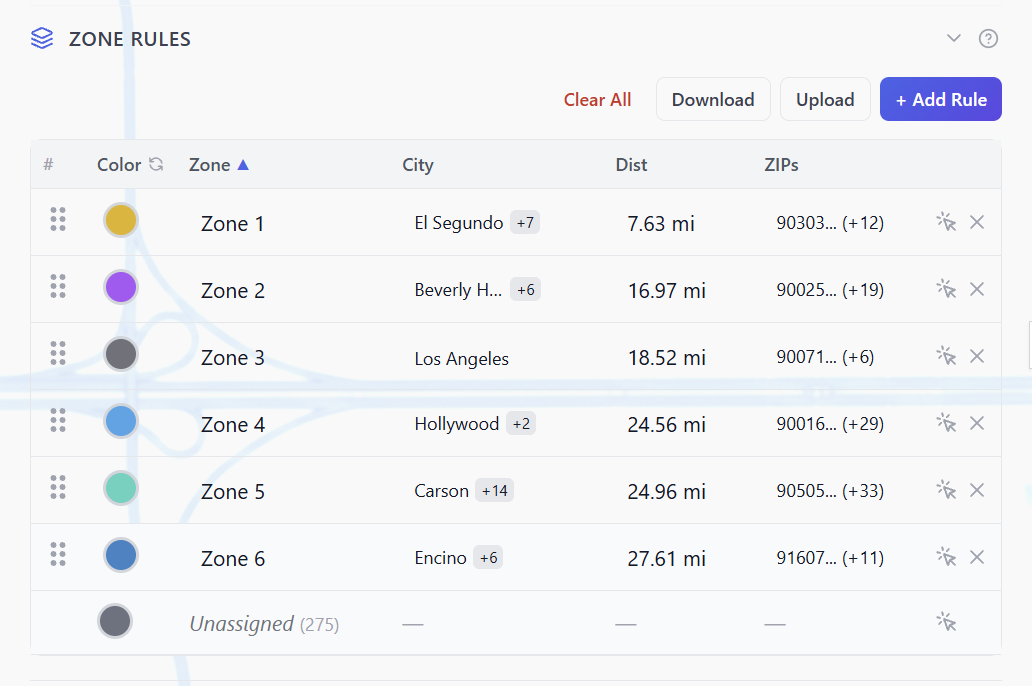Click the City column header
The width and height of the screenshot is (1032, 686).
418,165
